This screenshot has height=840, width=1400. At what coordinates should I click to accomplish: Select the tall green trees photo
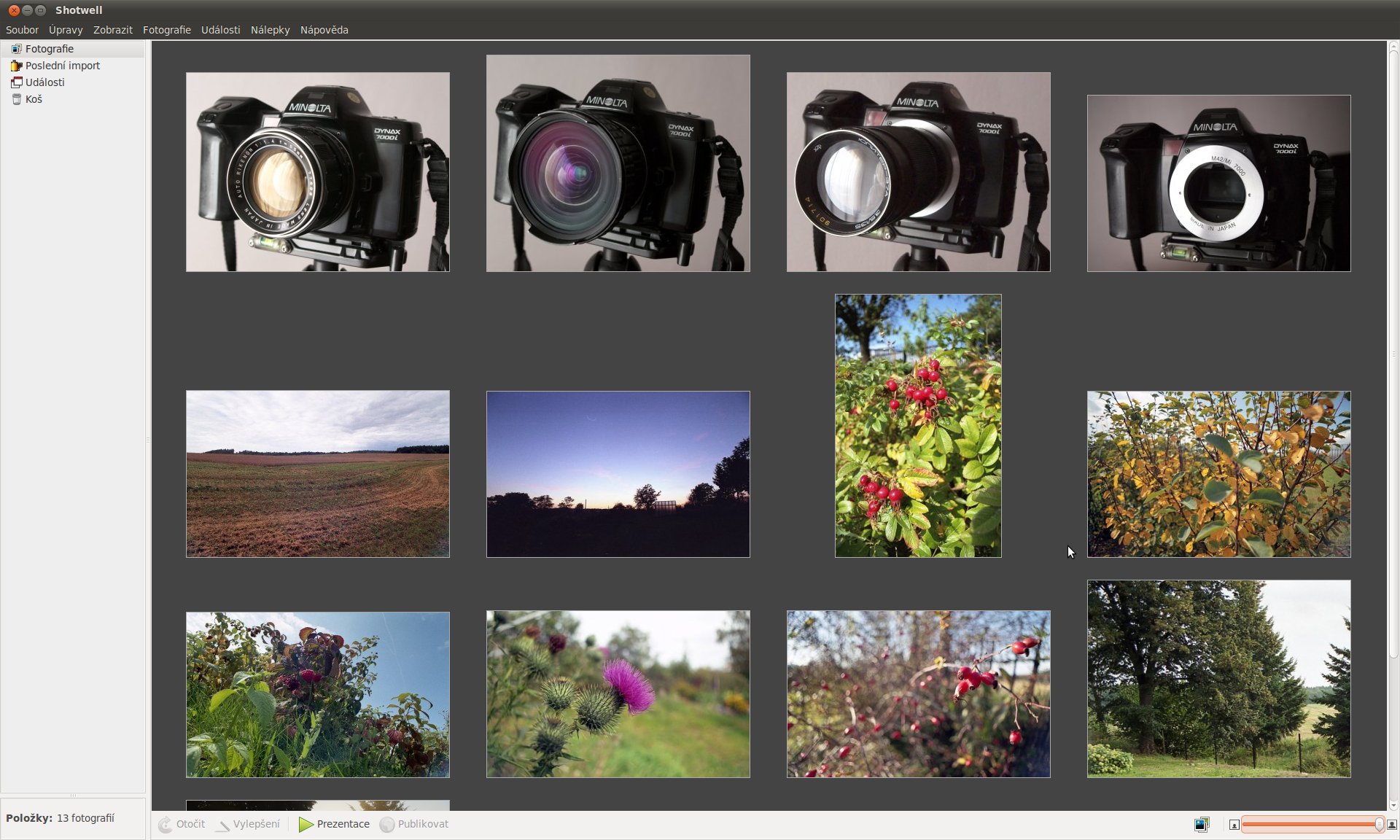pos(1219,679)
